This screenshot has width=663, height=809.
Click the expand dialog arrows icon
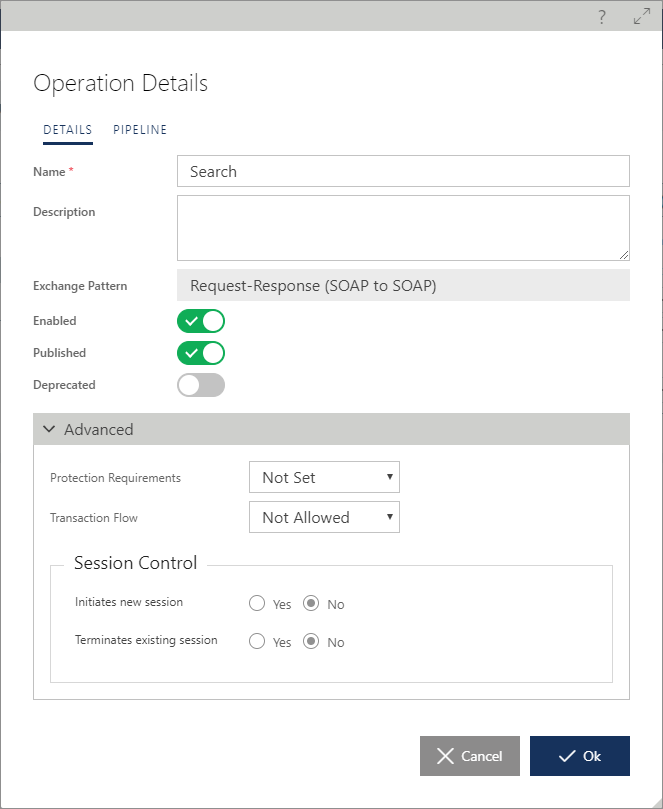tap(642, 17)
